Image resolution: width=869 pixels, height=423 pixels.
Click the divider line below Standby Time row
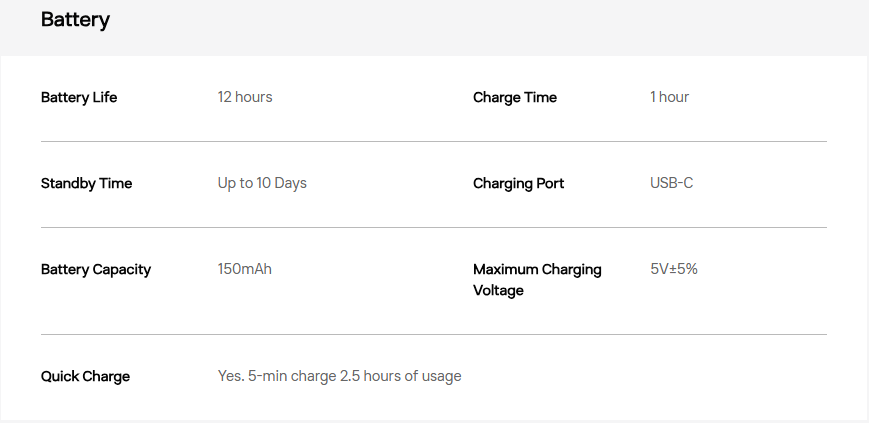(x=433, y=227)
